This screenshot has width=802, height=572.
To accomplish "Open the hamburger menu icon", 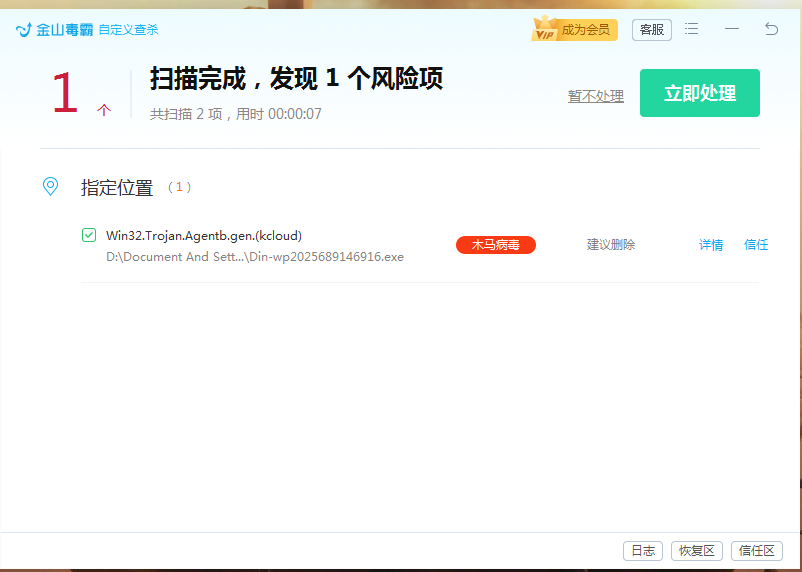I will (x=692, y=29).
